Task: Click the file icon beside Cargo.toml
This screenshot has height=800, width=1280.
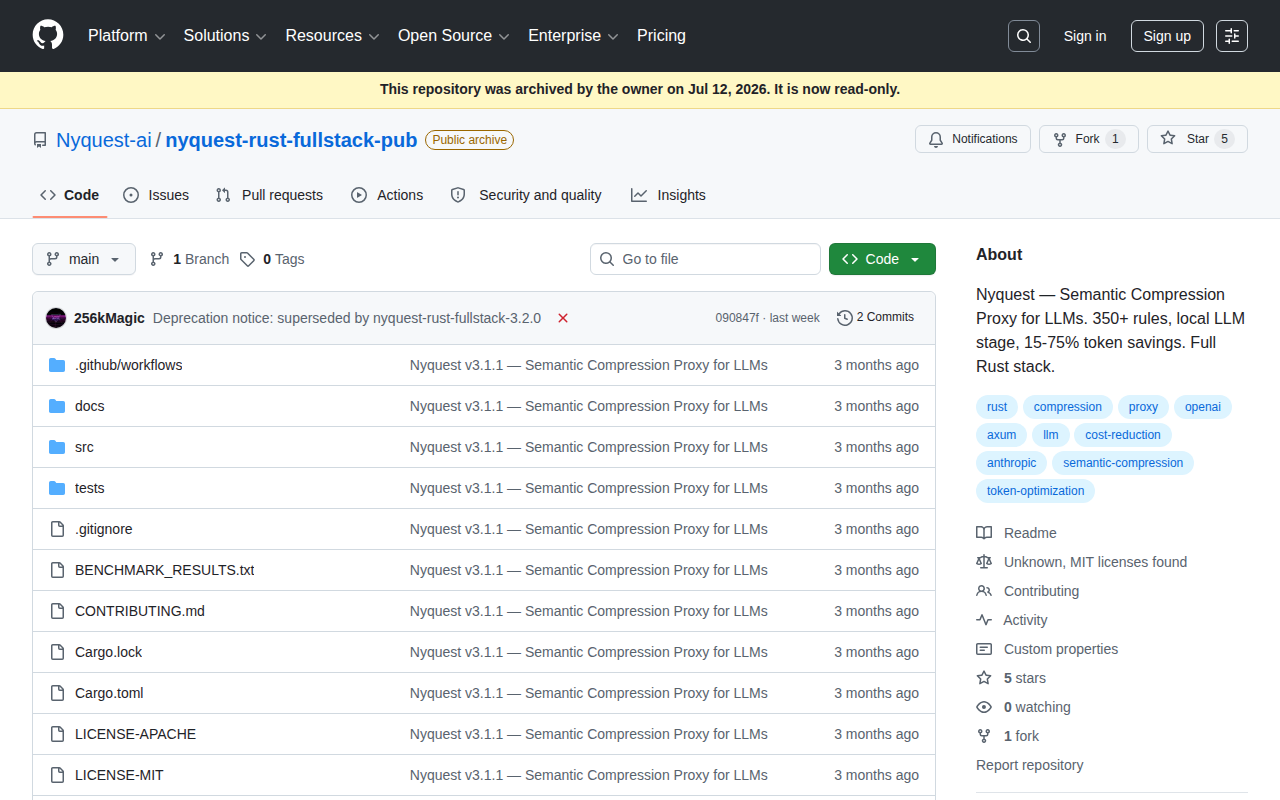Action: [57, 693]
